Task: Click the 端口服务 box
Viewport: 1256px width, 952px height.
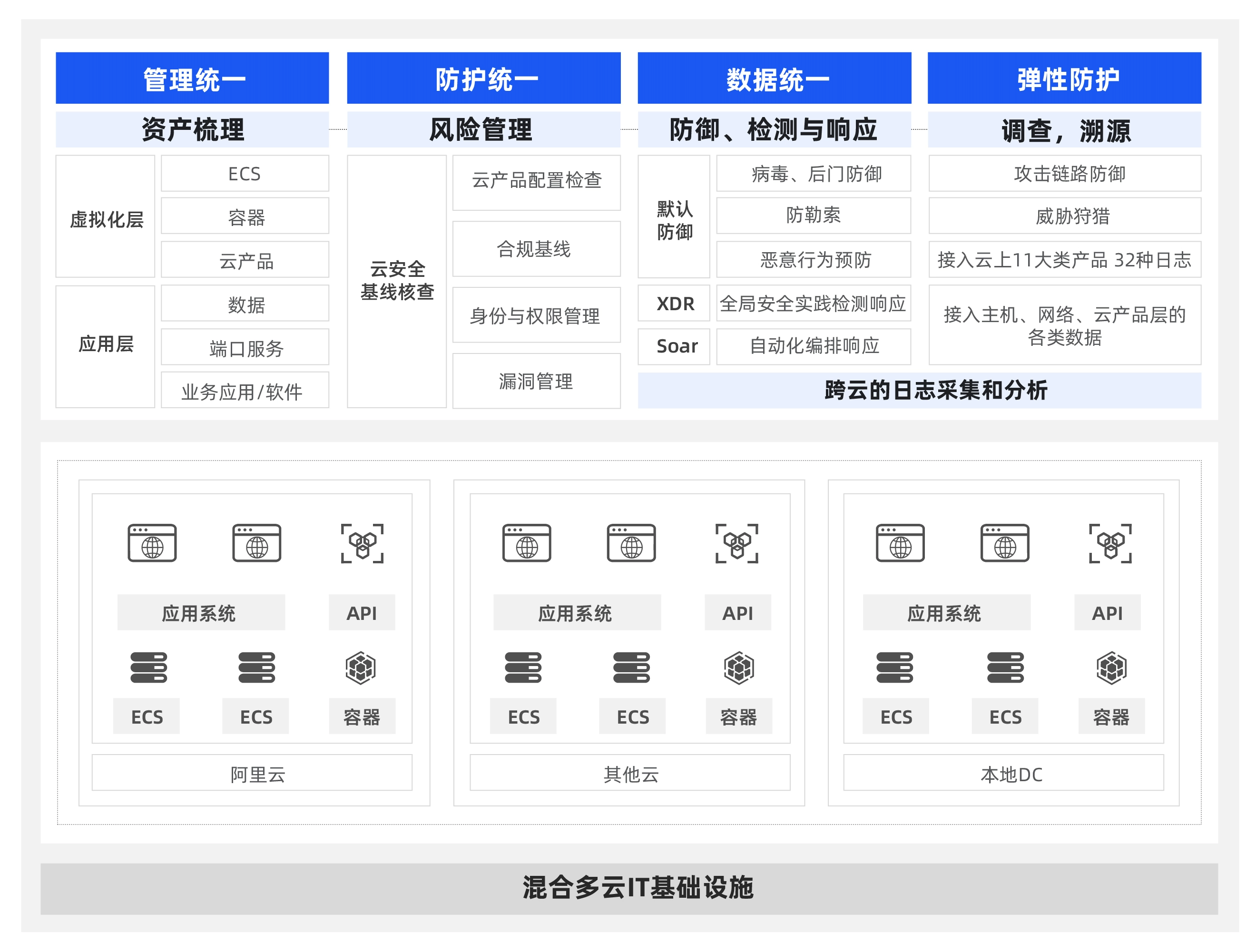Action: (x=245, y=347)
